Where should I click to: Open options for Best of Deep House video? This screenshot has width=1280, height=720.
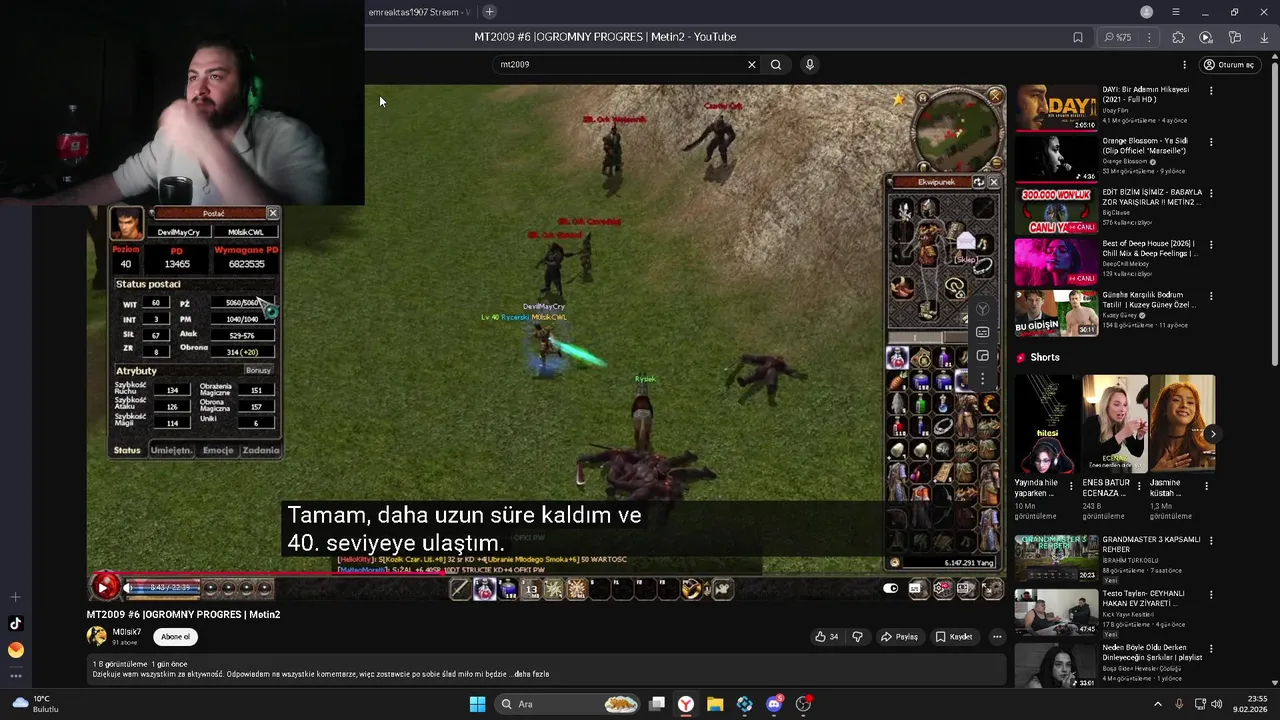(1211, 244)
